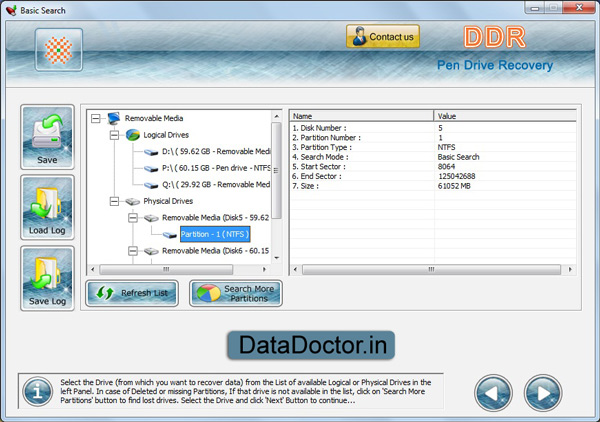Viewport: 600px width, 422px height.
Task: Click the value '125042688'
Action: [457, 176]
